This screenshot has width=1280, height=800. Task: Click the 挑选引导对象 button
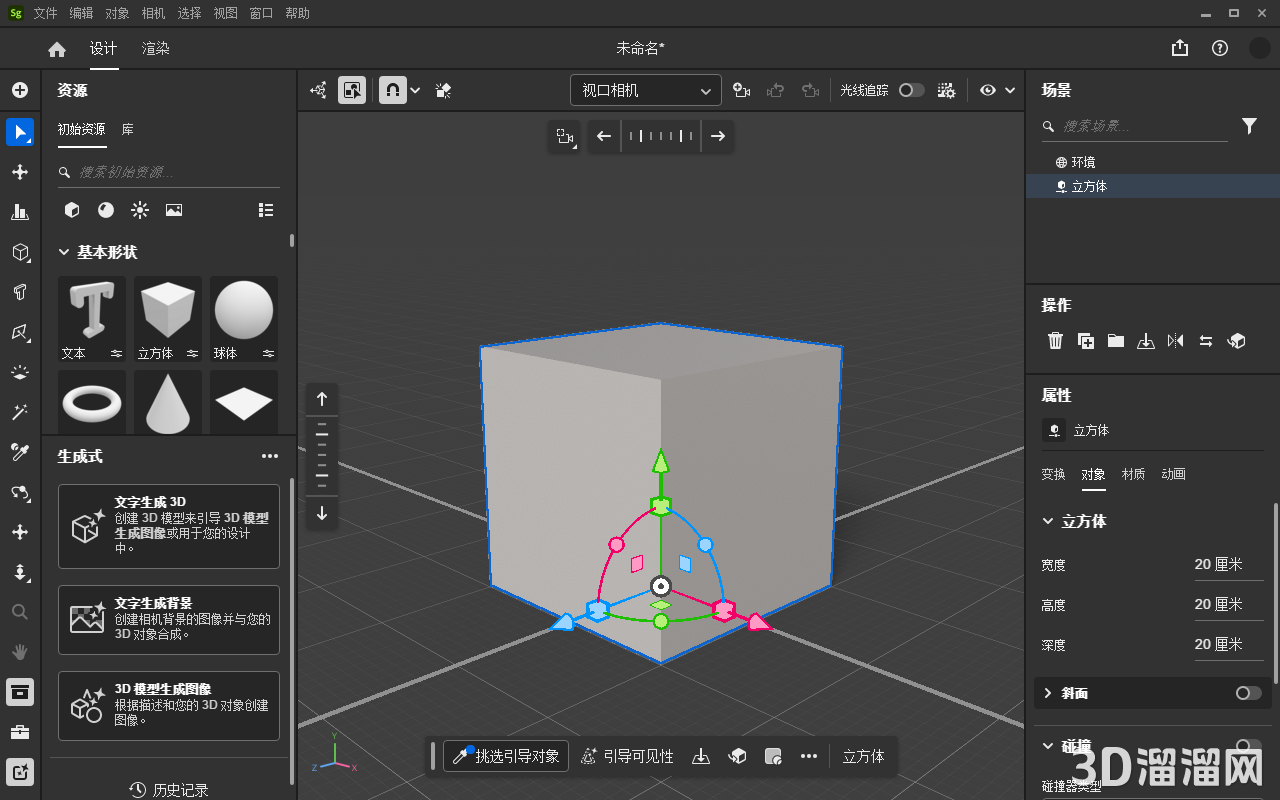click(506, 756)
